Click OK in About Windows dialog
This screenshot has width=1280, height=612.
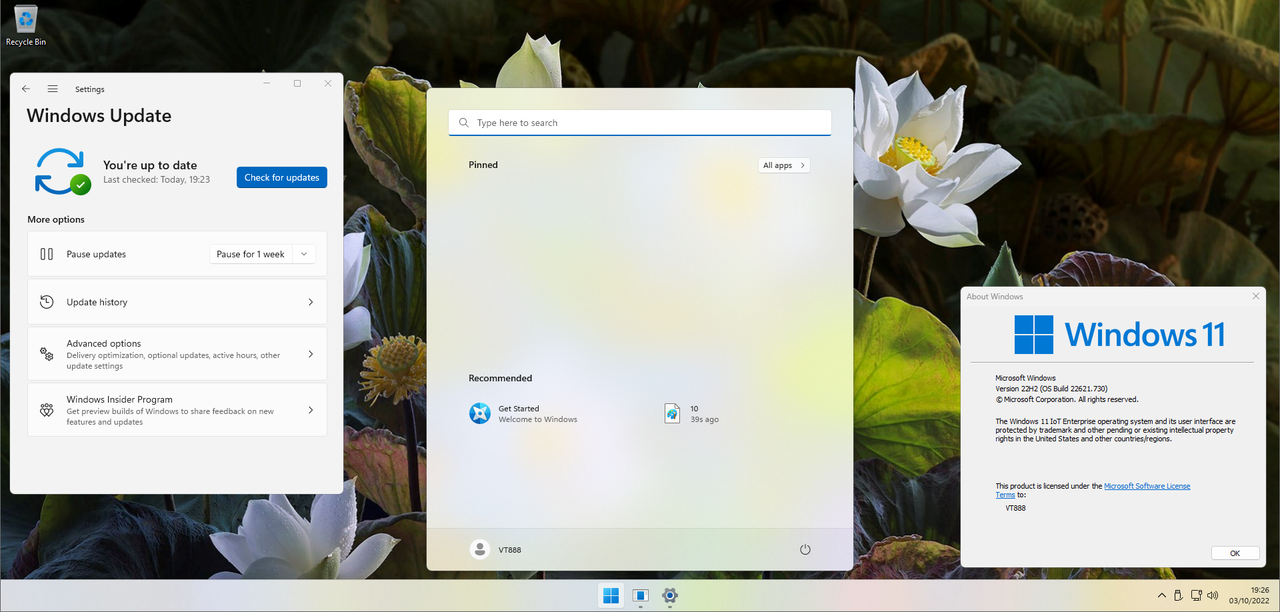[x=1235, y=553]
